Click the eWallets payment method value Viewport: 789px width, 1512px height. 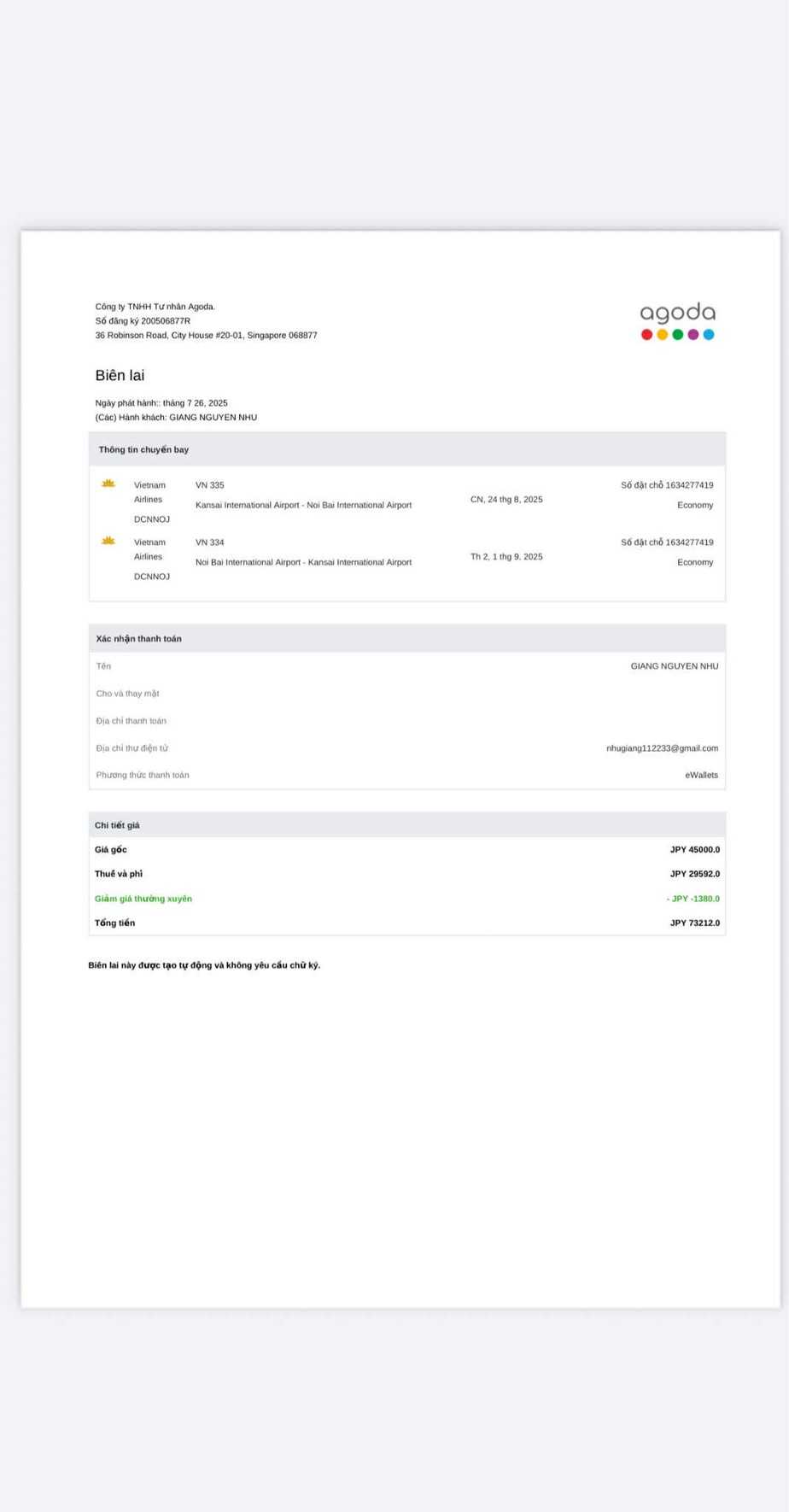click(701, 776)
